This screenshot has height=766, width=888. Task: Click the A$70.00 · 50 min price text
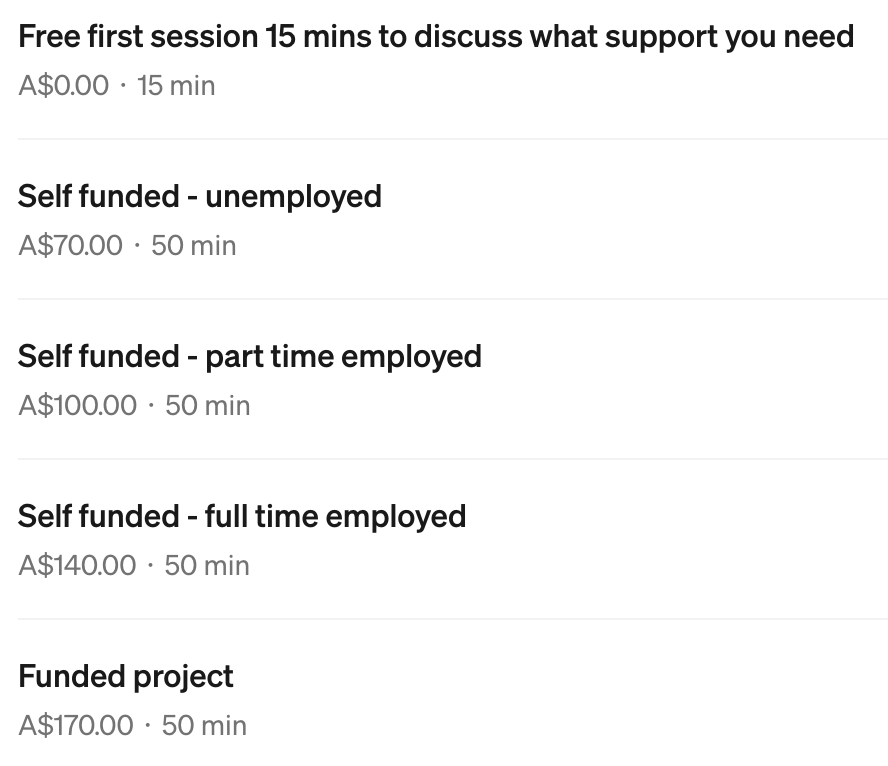(x=127, y=245)
